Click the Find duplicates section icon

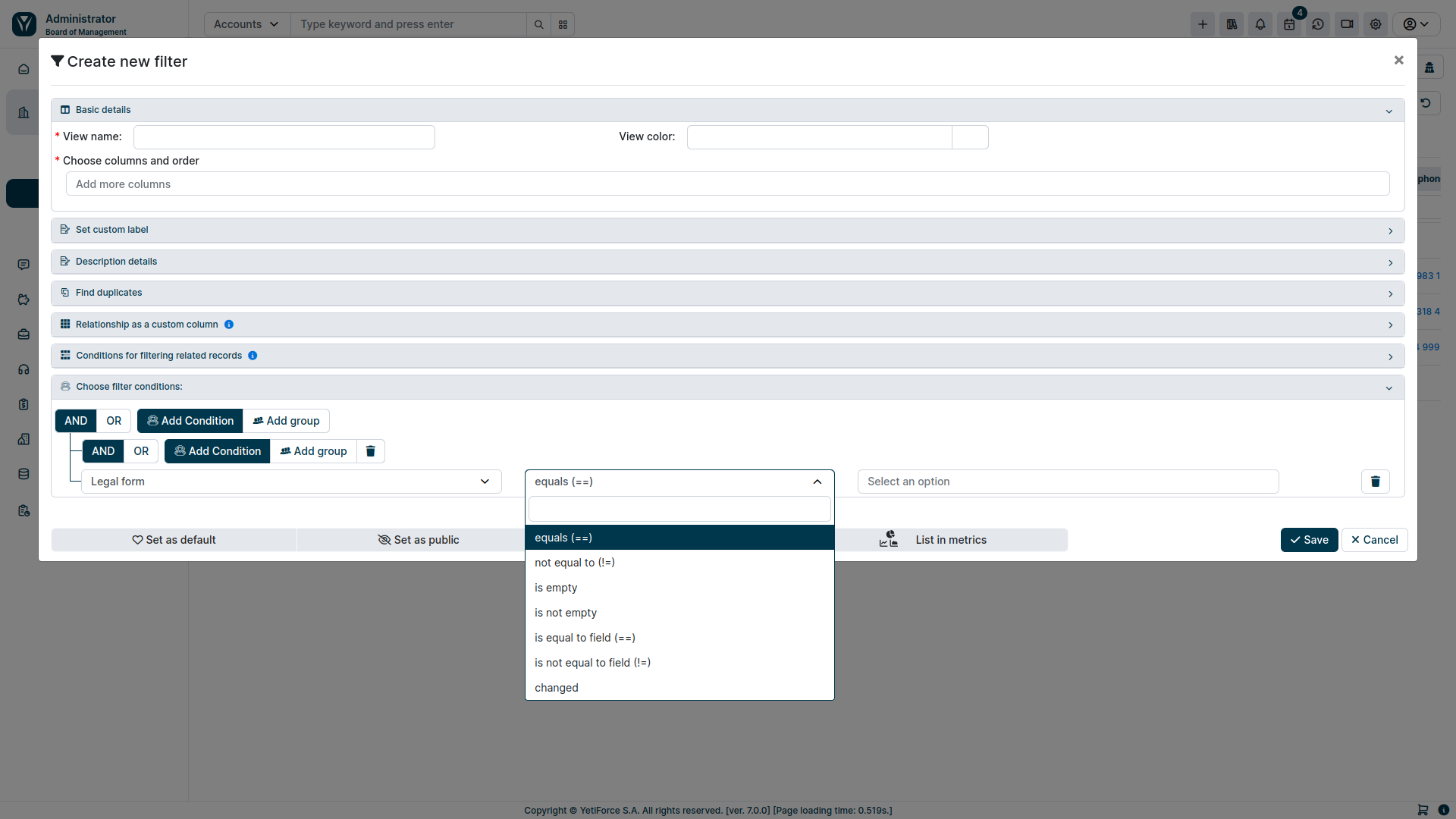(65, 292)
